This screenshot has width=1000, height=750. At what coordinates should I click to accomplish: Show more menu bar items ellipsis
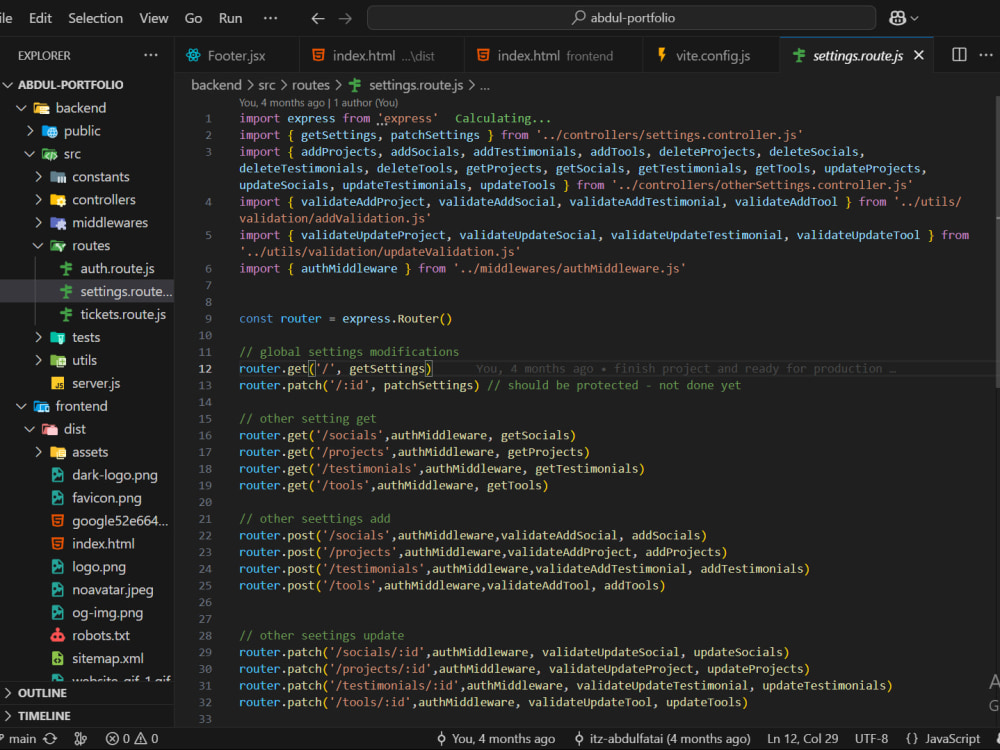[270, 18]
